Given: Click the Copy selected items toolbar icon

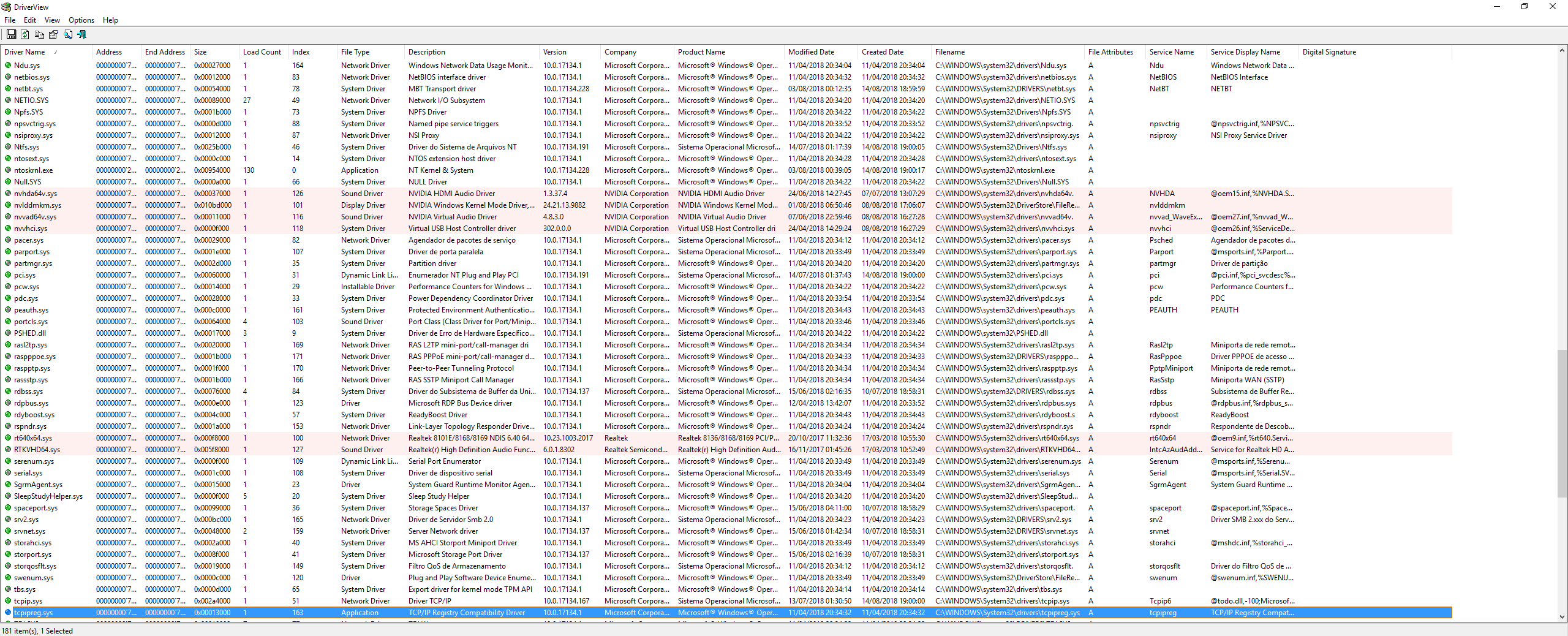Looking at the screenshot, I should pos(39,35).
